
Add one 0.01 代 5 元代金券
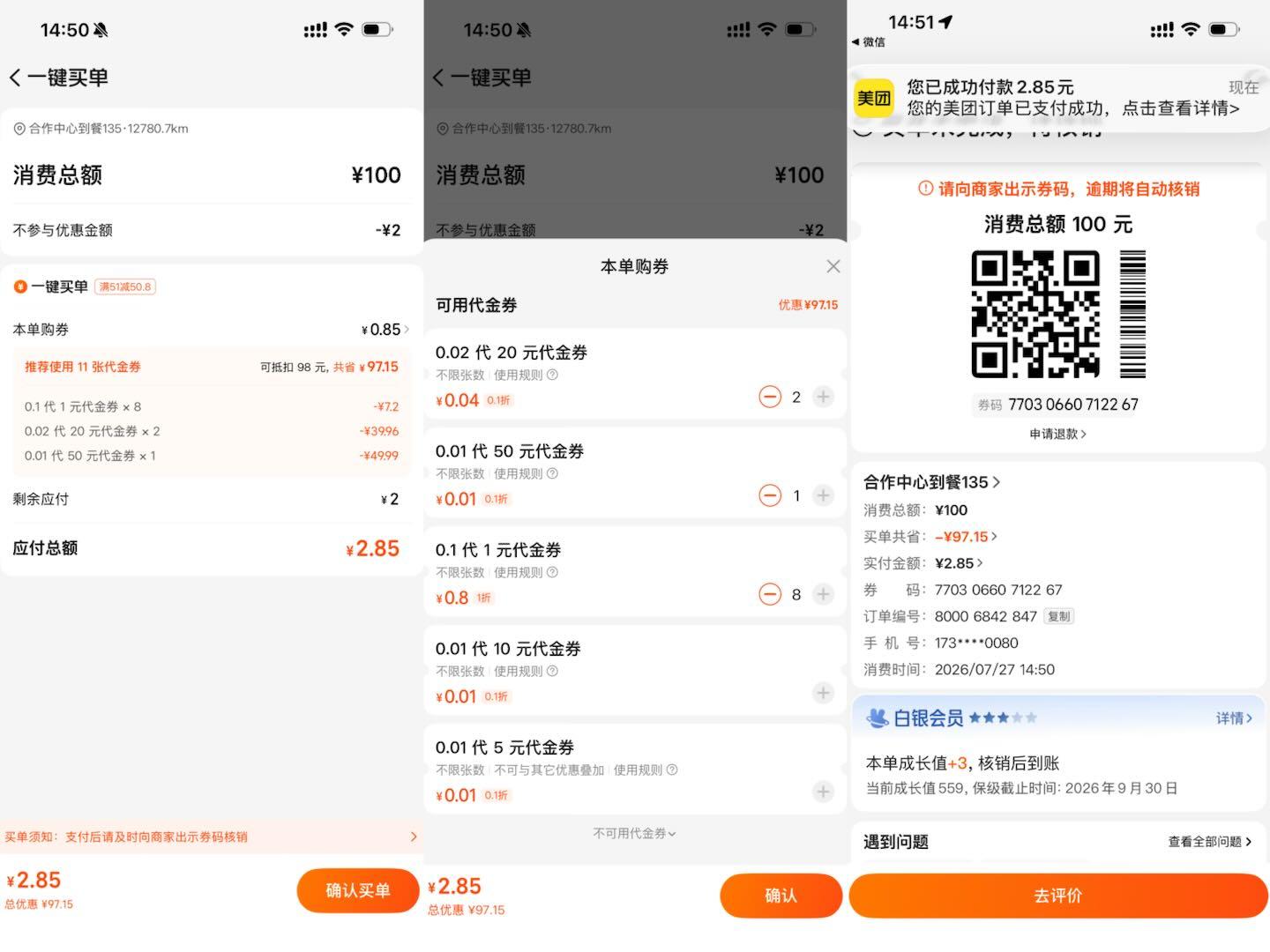(x=823, y=792)
